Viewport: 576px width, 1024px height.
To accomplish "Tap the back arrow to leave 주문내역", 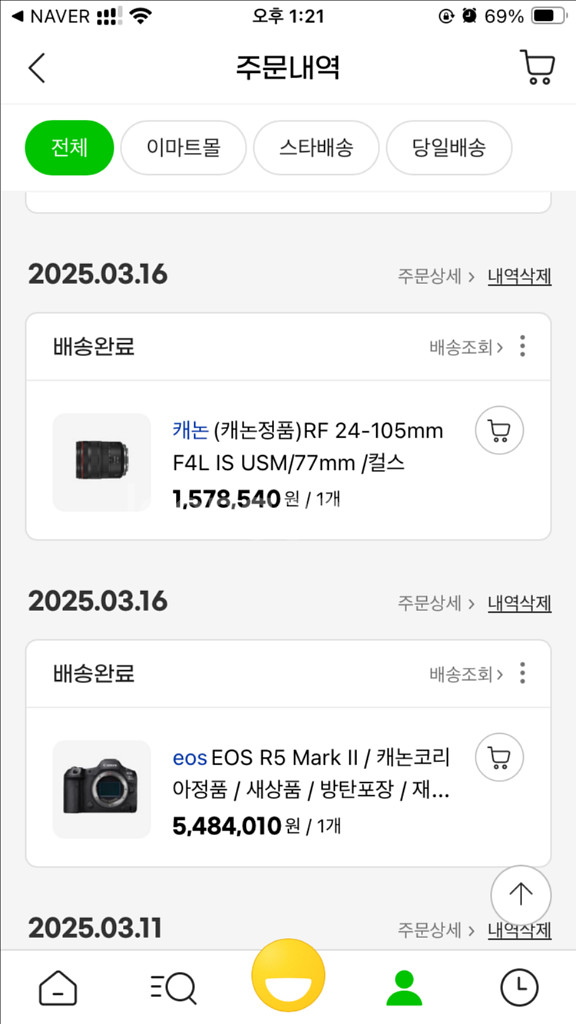I will (37, 68).
